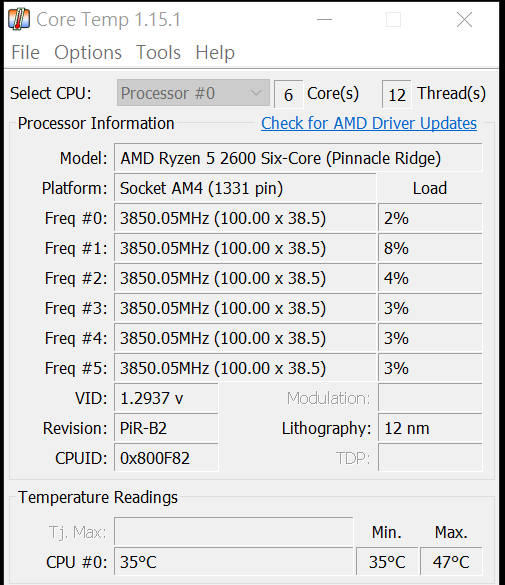Follow the Check for AMD Driver Updates link

point(369,123)
